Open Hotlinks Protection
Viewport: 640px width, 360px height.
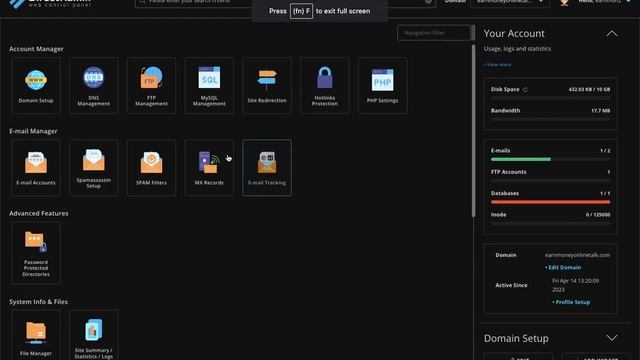(324, 85)
